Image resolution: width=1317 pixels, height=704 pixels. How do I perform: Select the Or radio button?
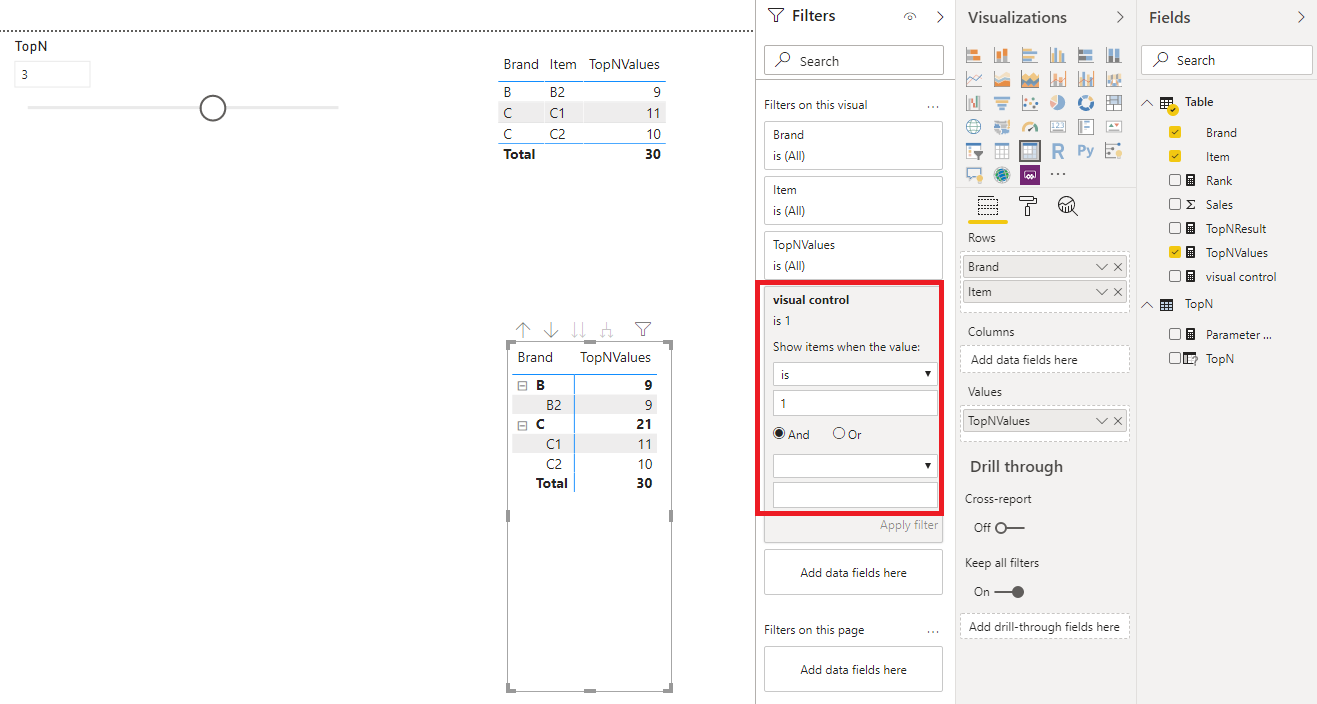(839, 434)
